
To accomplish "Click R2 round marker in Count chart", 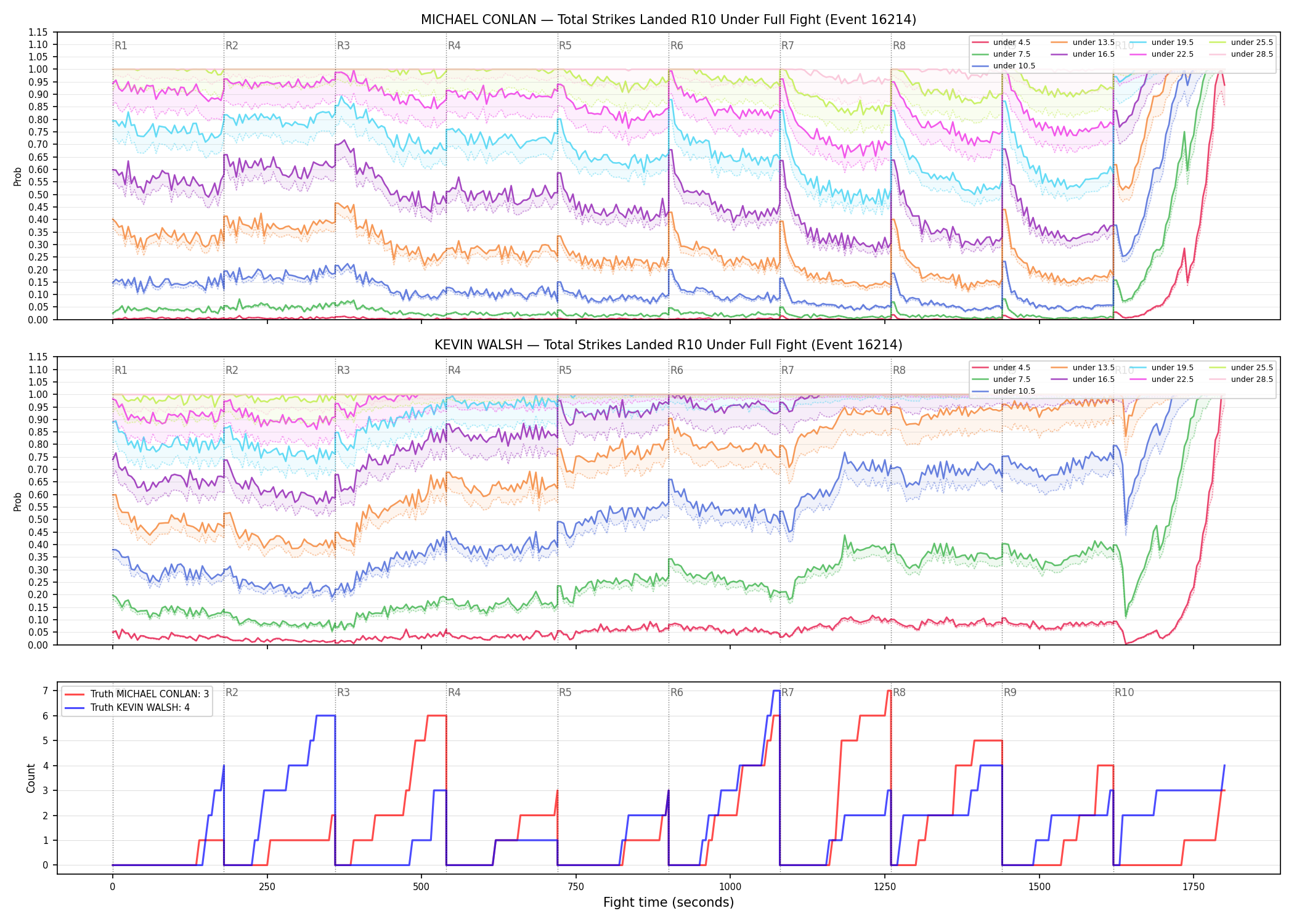I will tap(232, 693).
